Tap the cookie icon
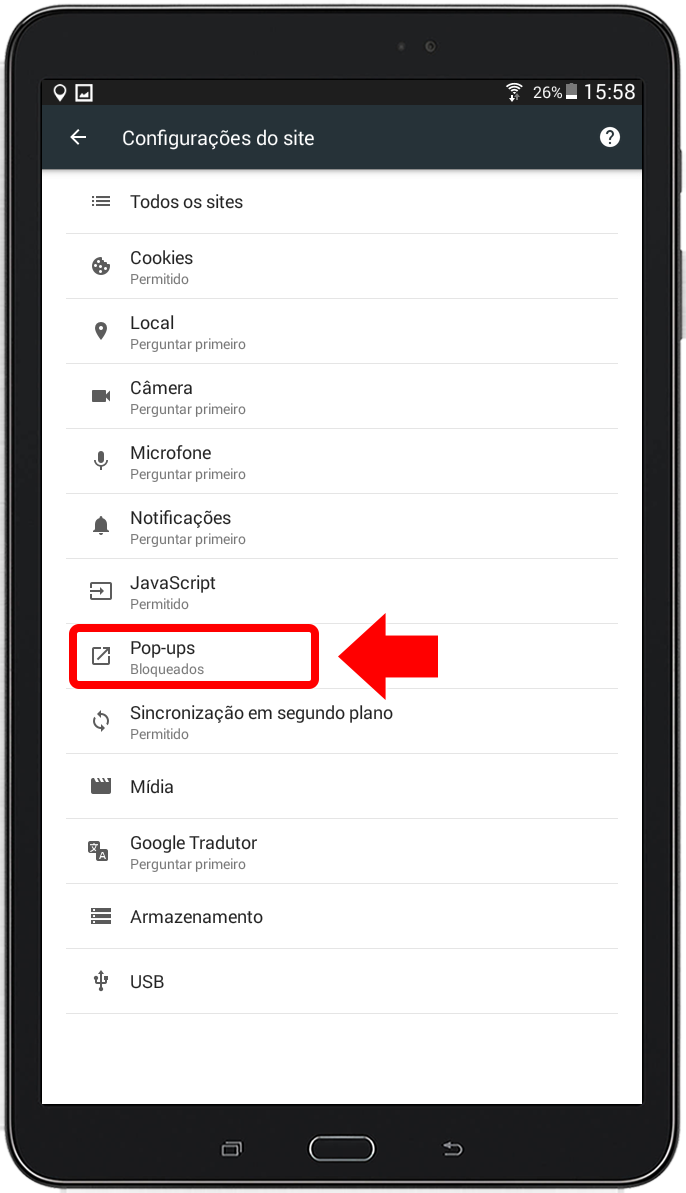This screenshot has height=1193, width=686. click(x=100, y=266)
